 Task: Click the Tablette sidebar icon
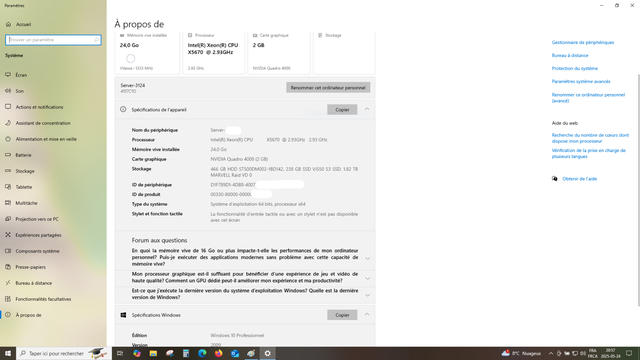point(8,187)
